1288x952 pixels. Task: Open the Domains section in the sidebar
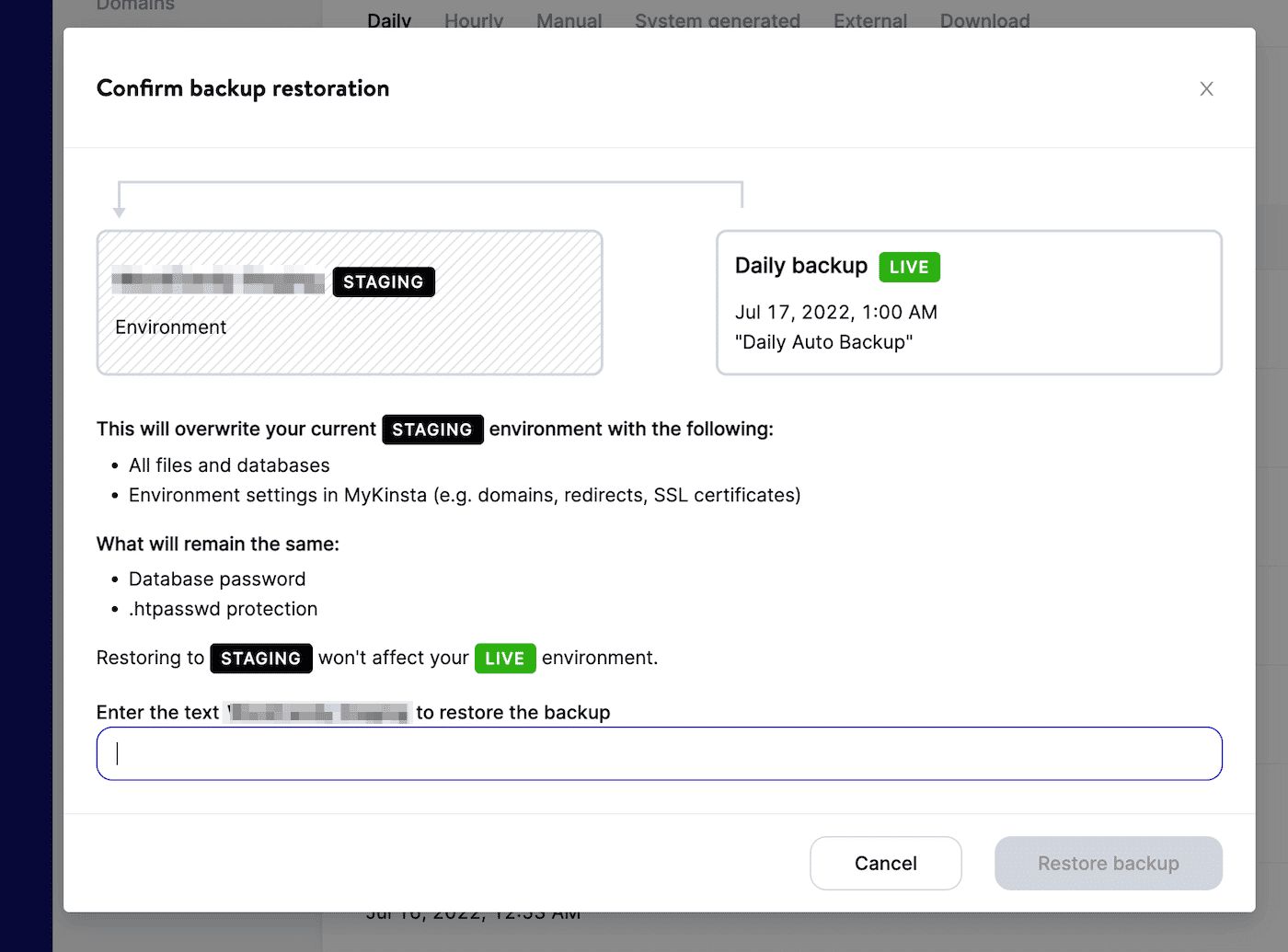tap(134, 6)
